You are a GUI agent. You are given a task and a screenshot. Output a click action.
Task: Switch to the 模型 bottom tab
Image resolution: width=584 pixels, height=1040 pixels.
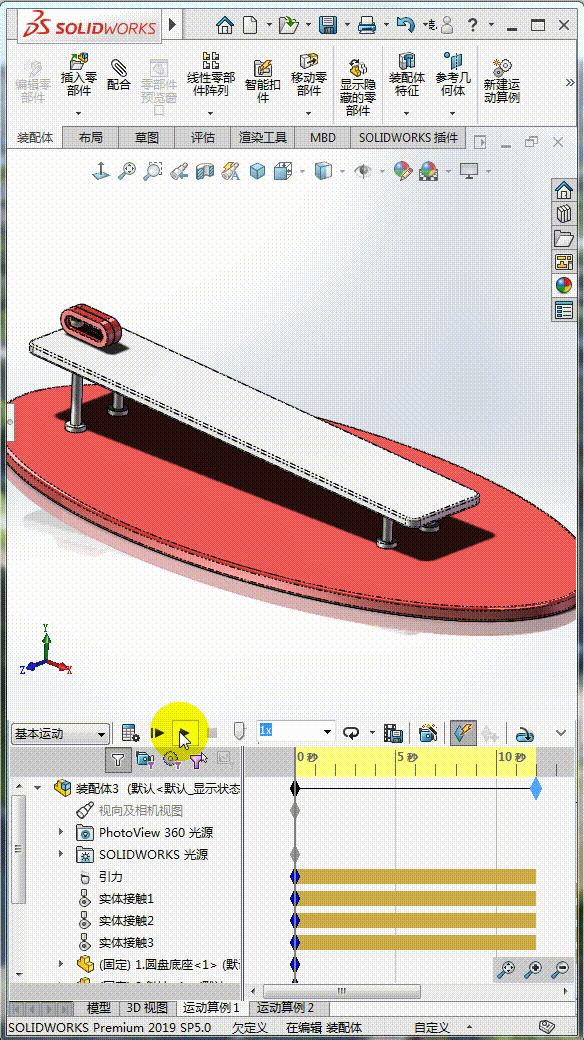coord(99,1008)
